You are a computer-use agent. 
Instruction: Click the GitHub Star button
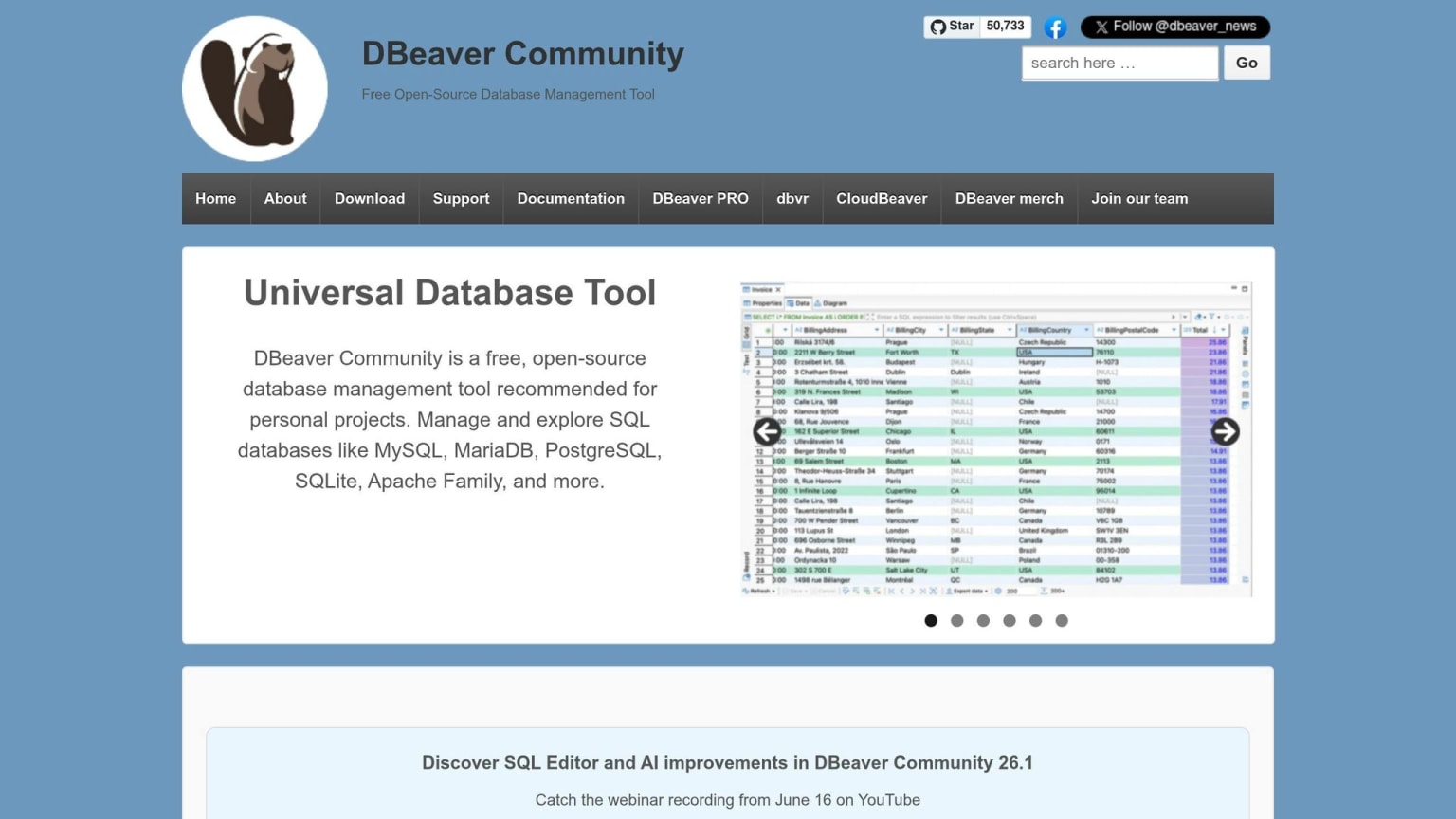952,27
